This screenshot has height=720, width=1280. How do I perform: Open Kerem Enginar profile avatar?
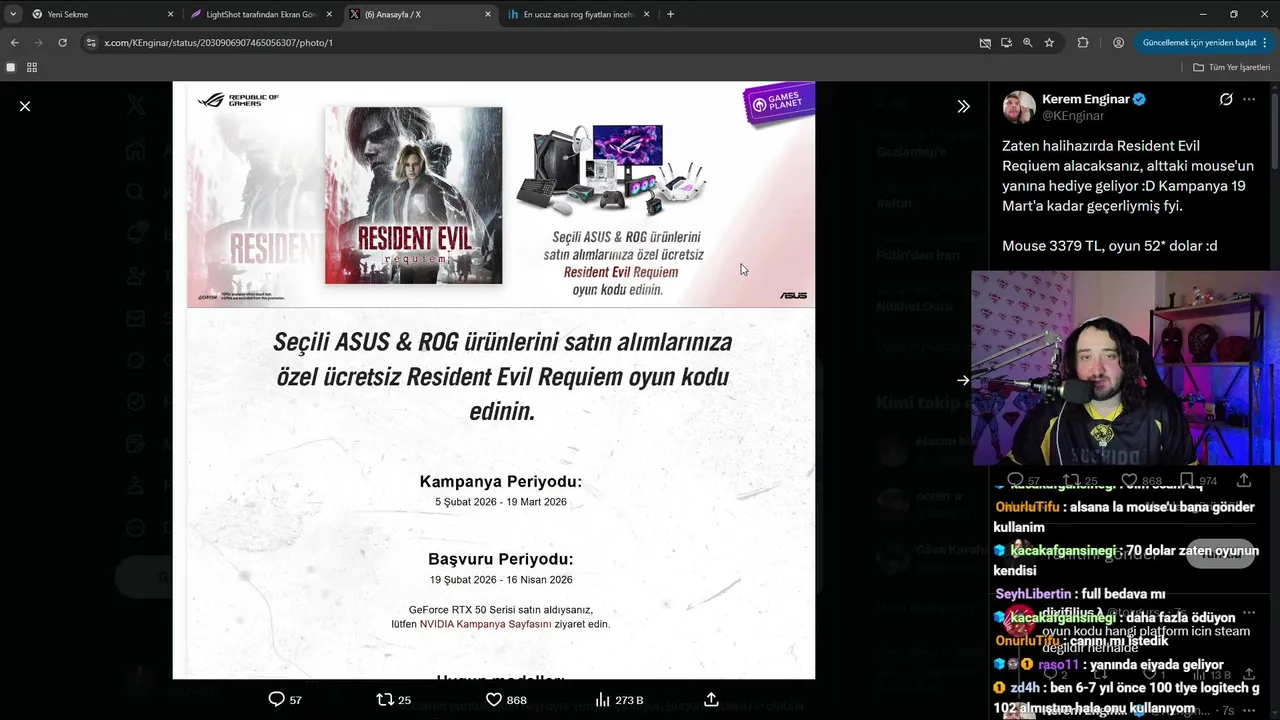coord(1019,107)
